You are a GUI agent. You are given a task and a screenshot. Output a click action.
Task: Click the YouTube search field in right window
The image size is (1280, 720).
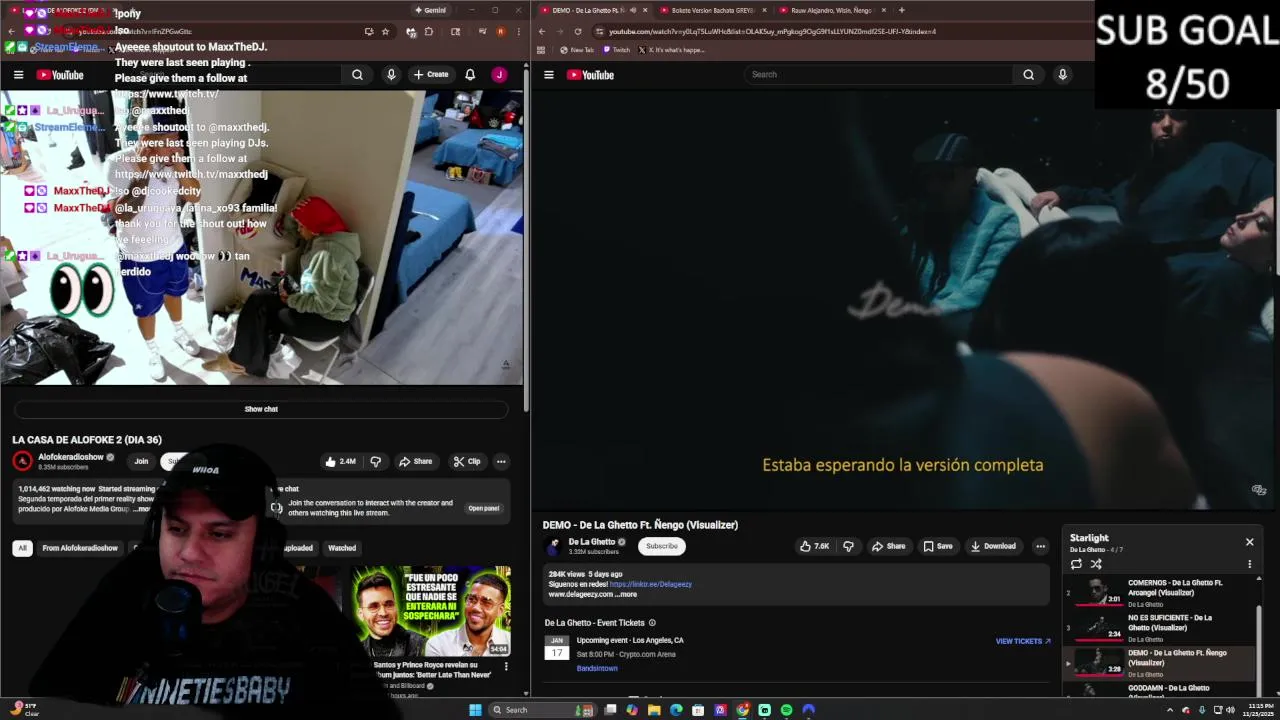880,74
